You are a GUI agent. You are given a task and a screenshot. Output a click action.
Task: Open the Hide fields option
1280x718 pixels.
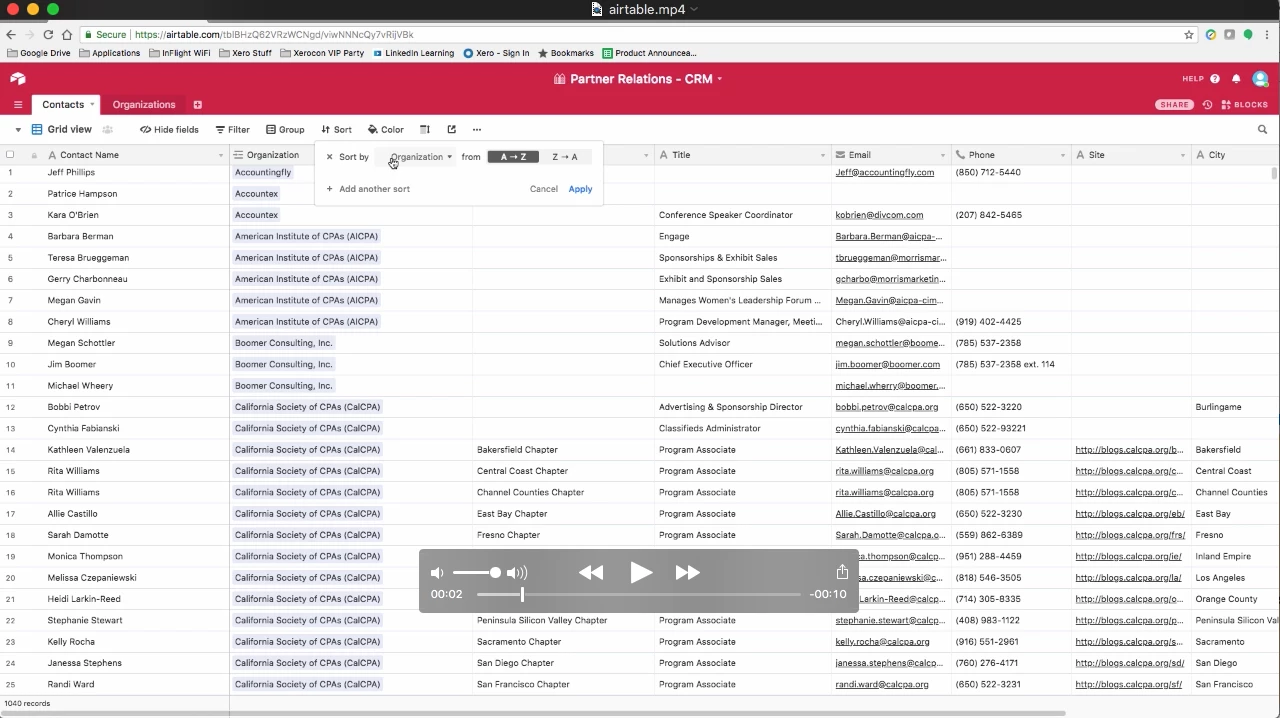tap(169, 130)
